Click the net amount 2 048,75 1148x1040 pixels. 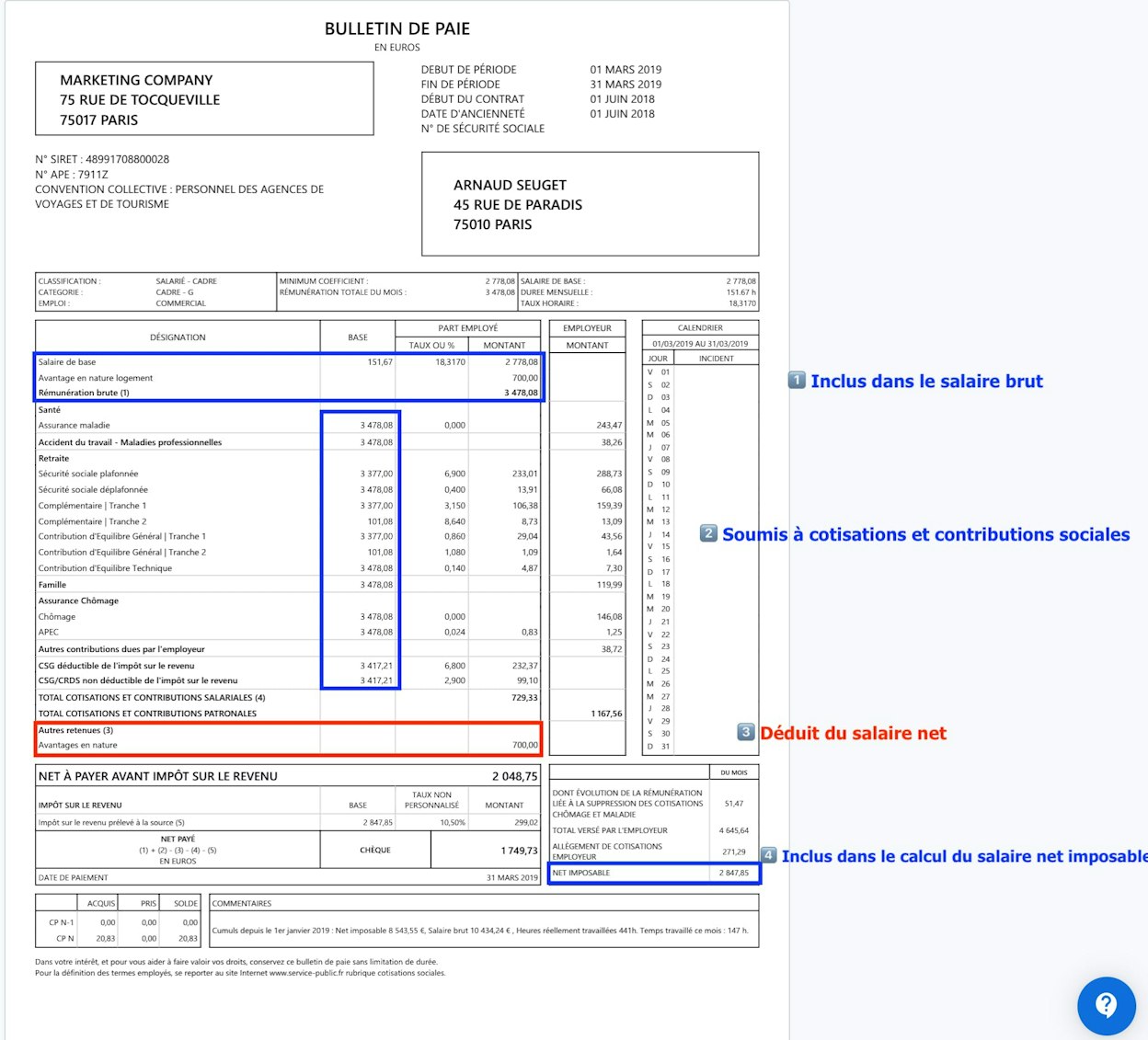click(515, 776)
